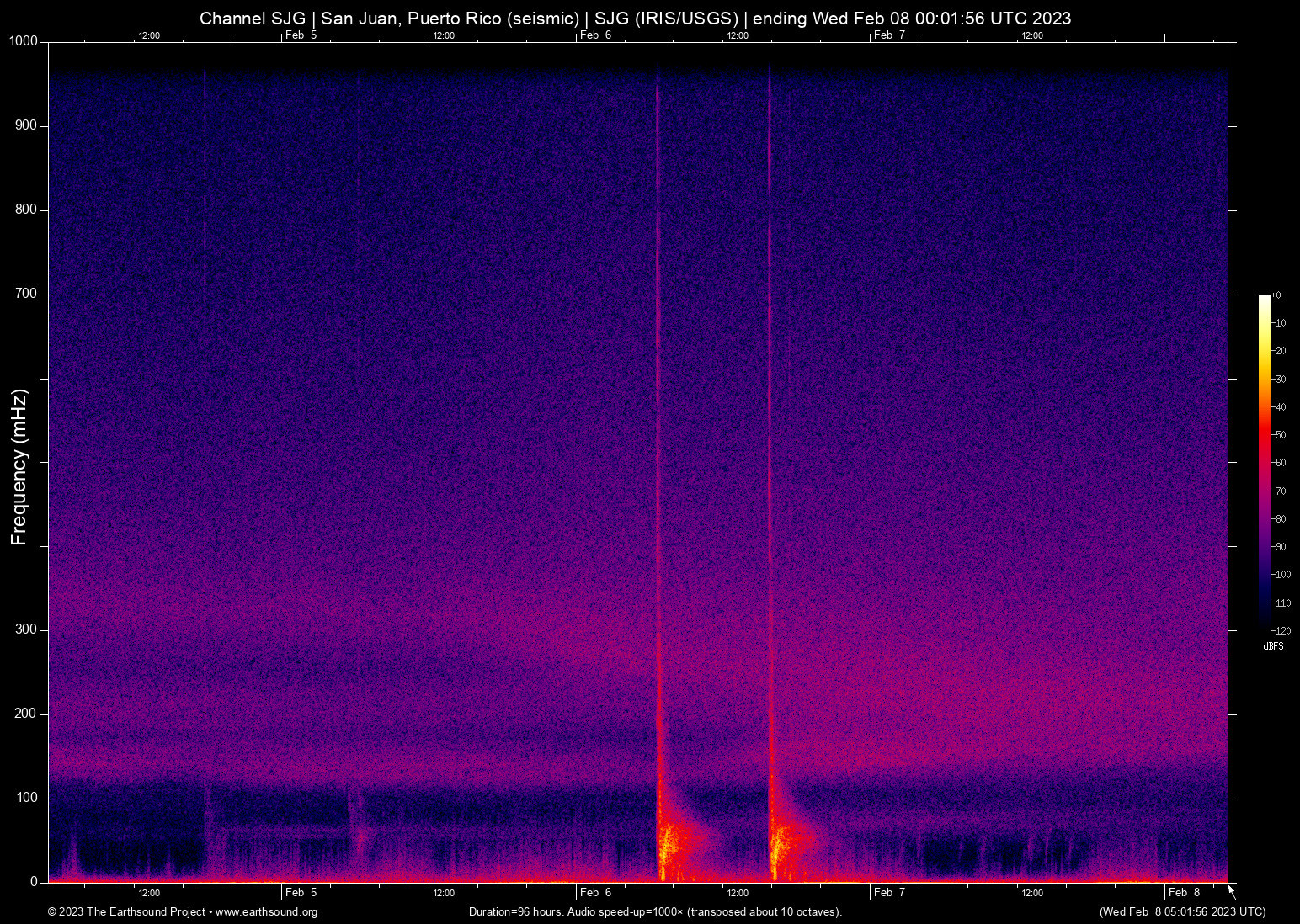Select the Feb 8 date label
This screenshot has height=924, width=1300.
point(1182,892)
